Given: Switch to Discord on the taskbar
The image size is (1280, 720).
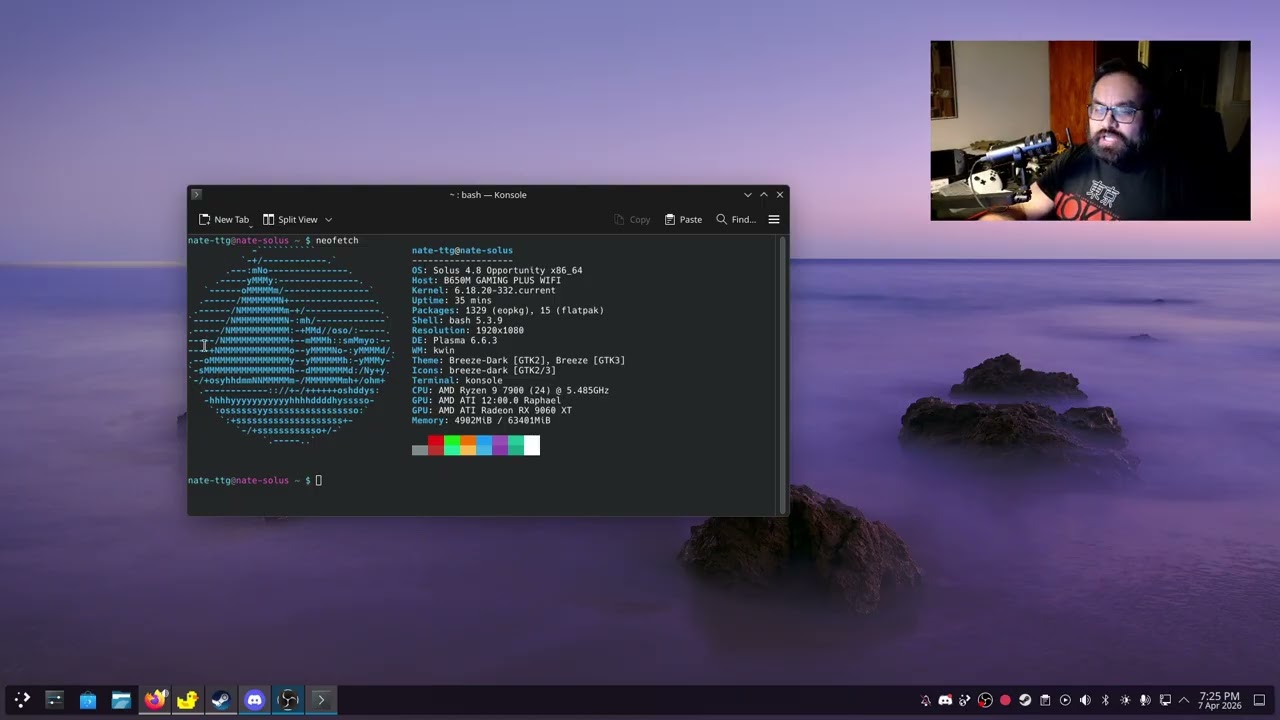Looking at the screenshot, I should pyautogui.click(x=254, y=700).
